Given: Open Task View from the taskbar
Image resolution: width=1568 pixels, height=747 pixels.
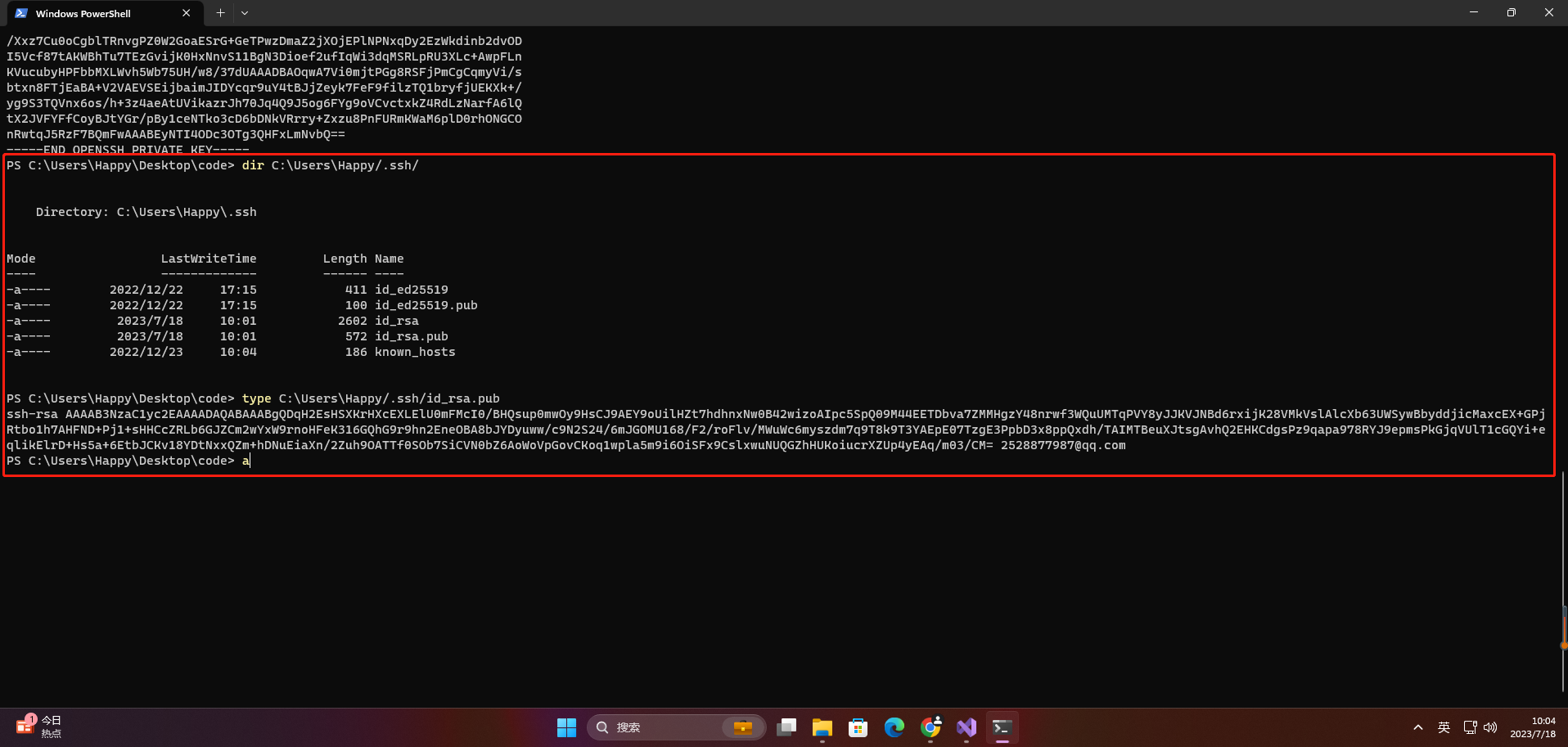Looking at the screenshot, I should [x=786, y=727].
